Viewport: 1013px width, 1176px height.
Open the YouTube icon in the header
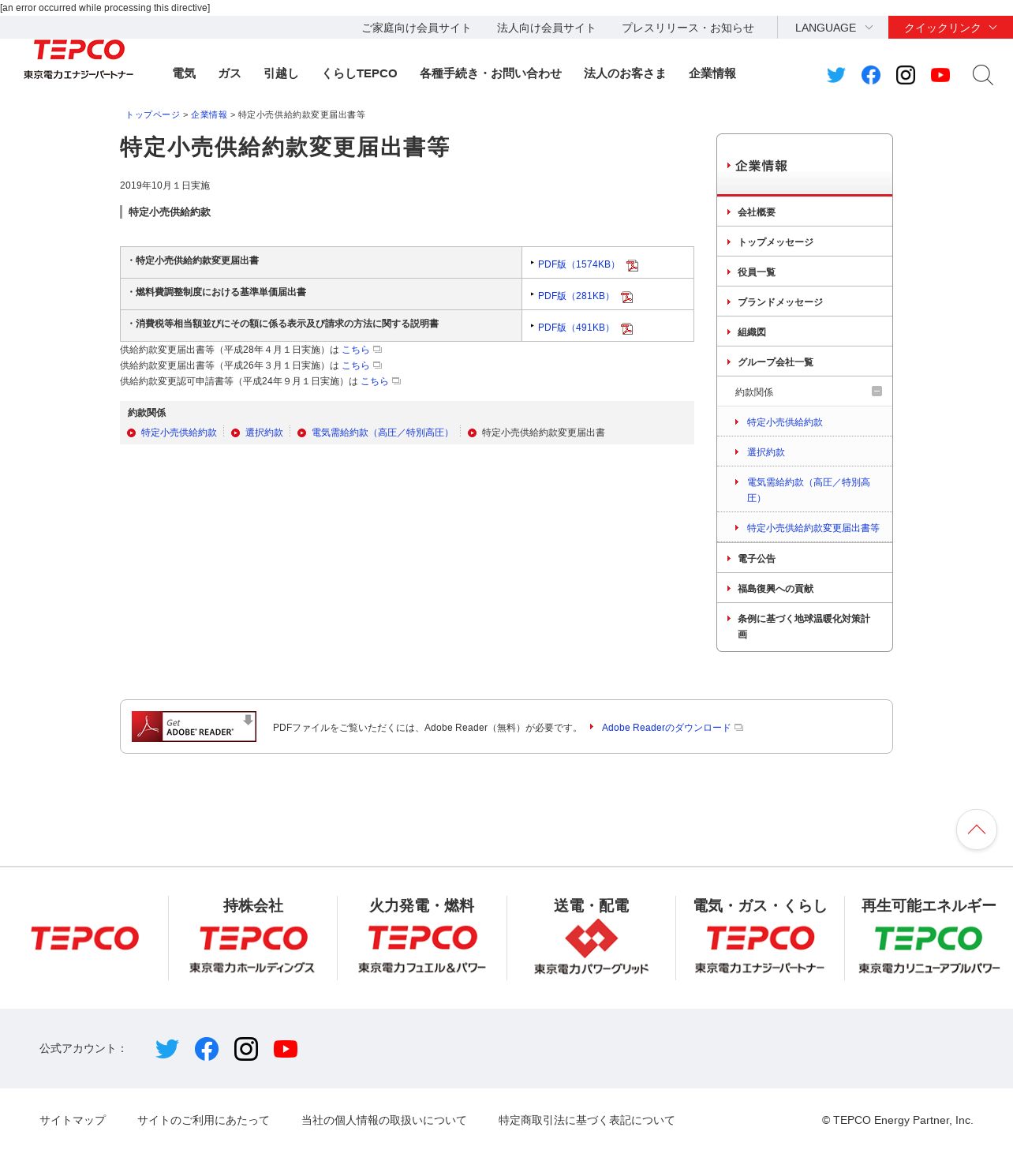tap(940, 75)
